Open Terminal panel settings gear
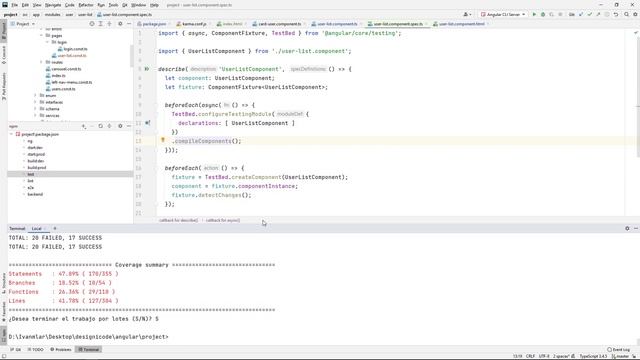The width and height of the screenshot is (640, 360). (627, 229)
